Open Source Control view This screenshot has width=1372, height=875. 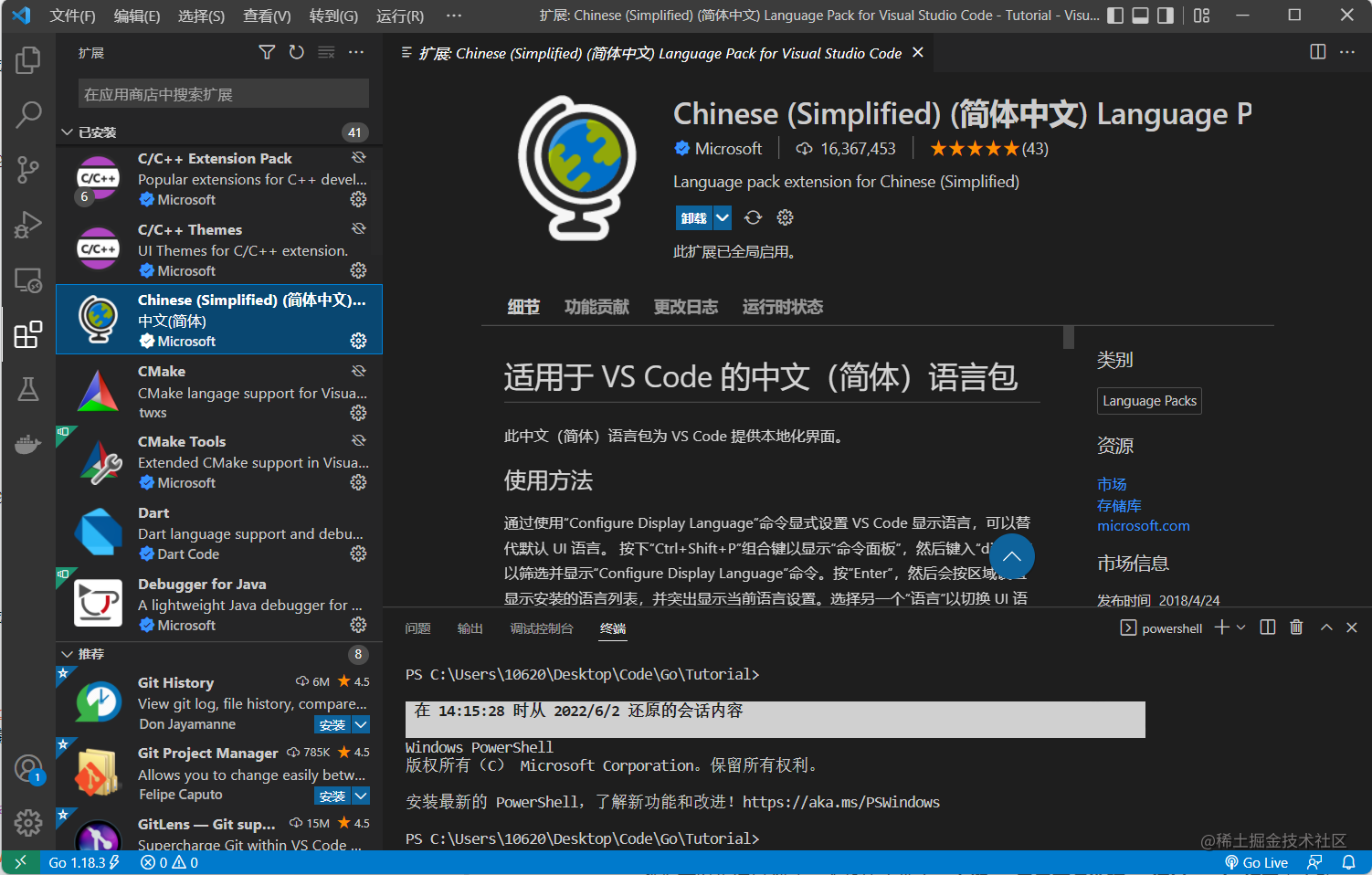(x=28, y=170)
